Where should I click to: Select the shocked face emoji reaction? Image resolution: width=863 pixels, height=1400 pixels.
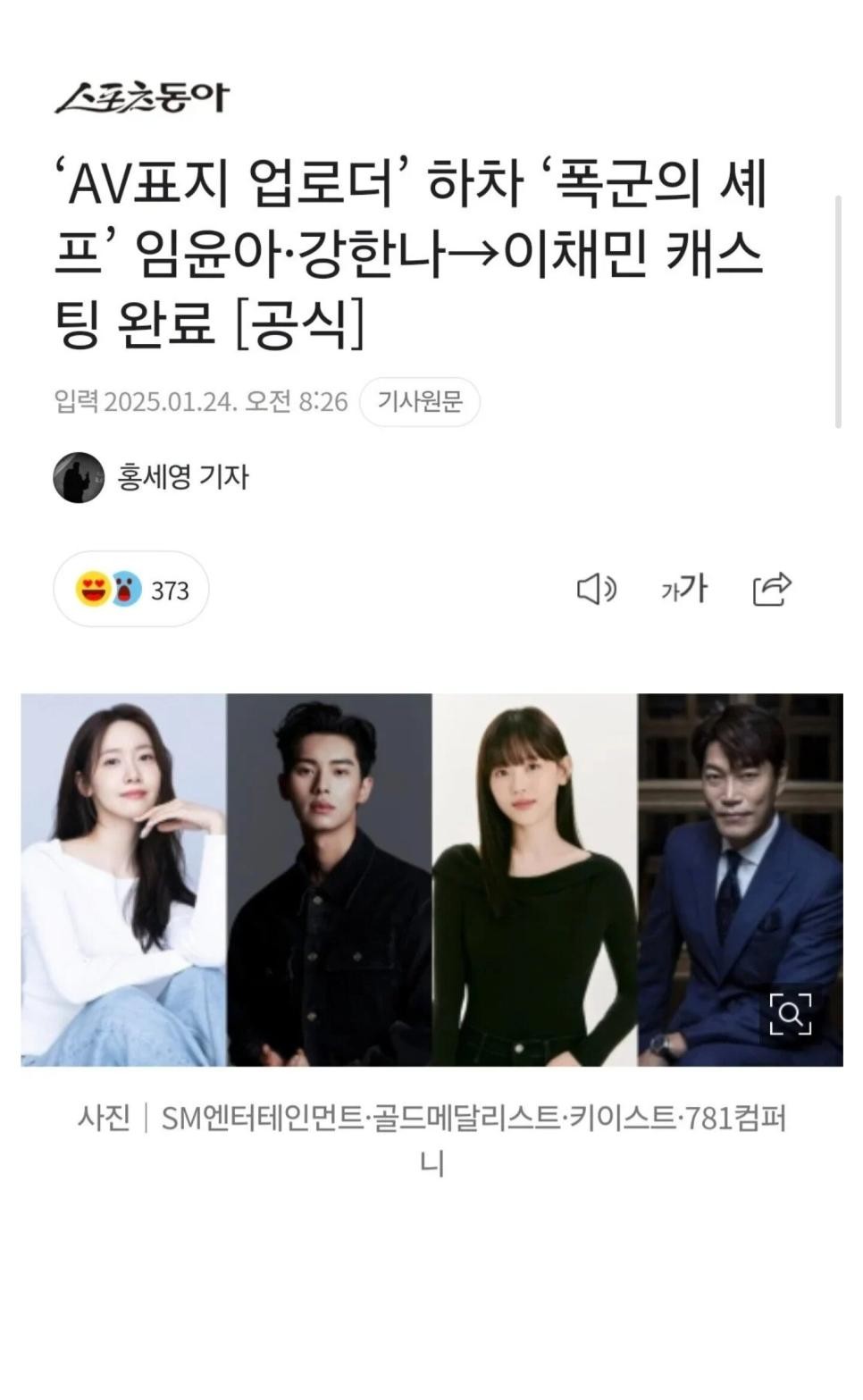tap(125, 590)
